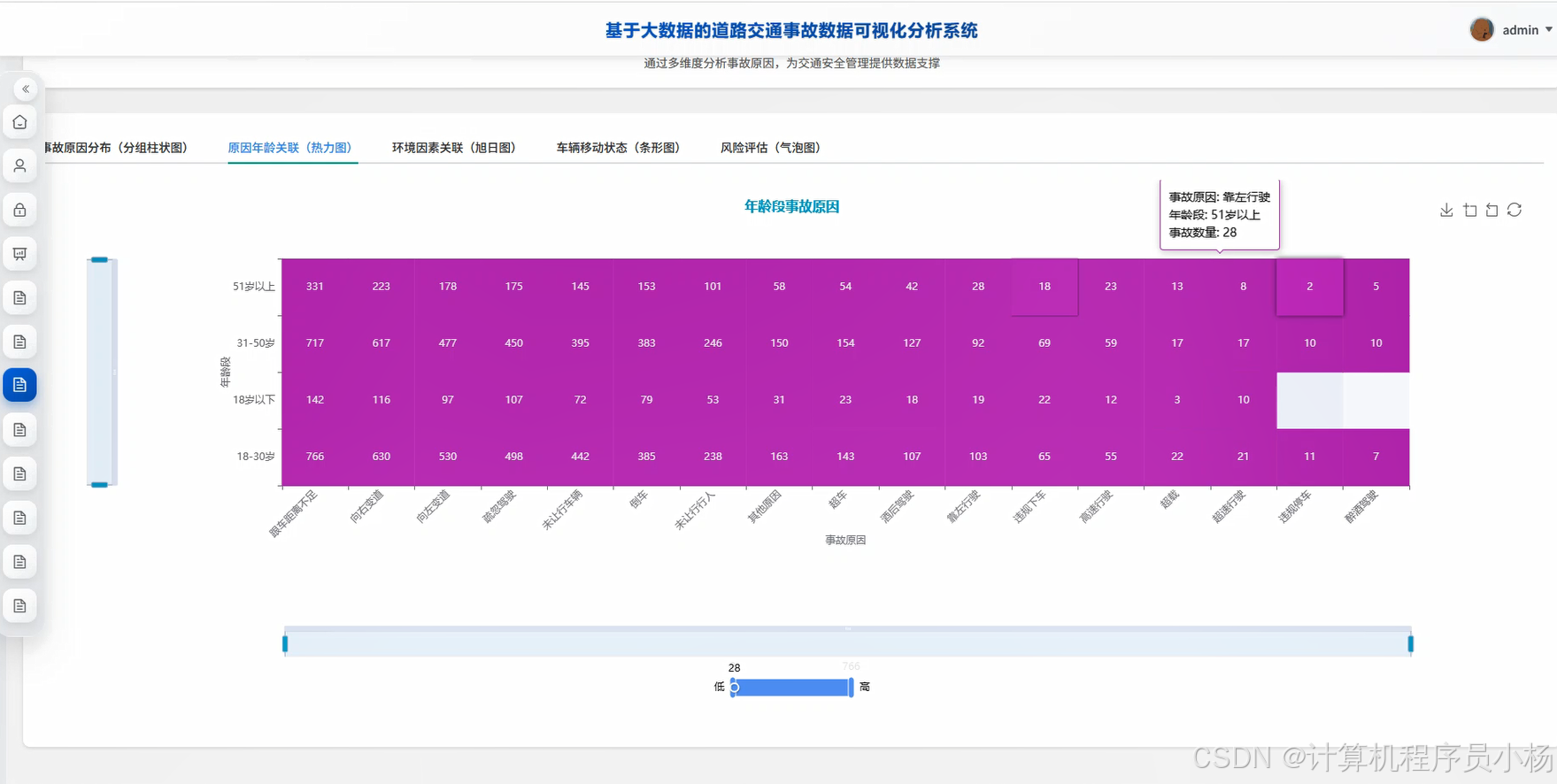Click the heatmap cell showing 142

[315, 400]
